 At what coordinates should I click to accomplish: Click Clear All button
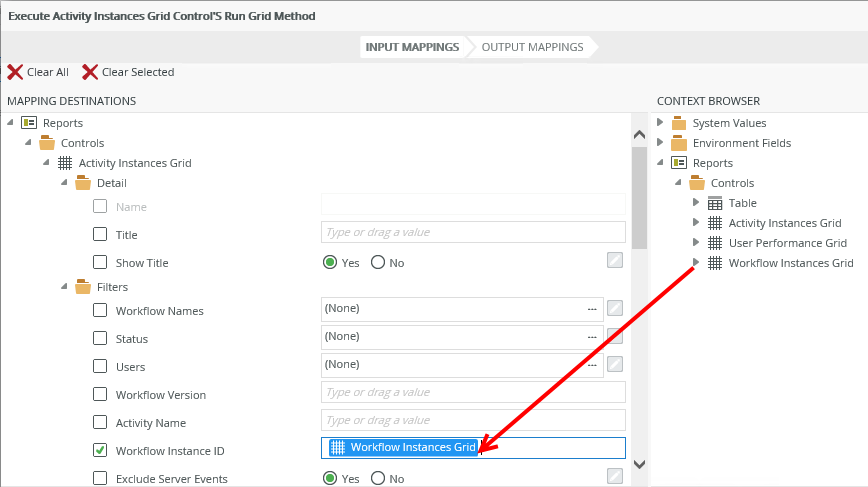pyautogui.click(x=38, y=72)
